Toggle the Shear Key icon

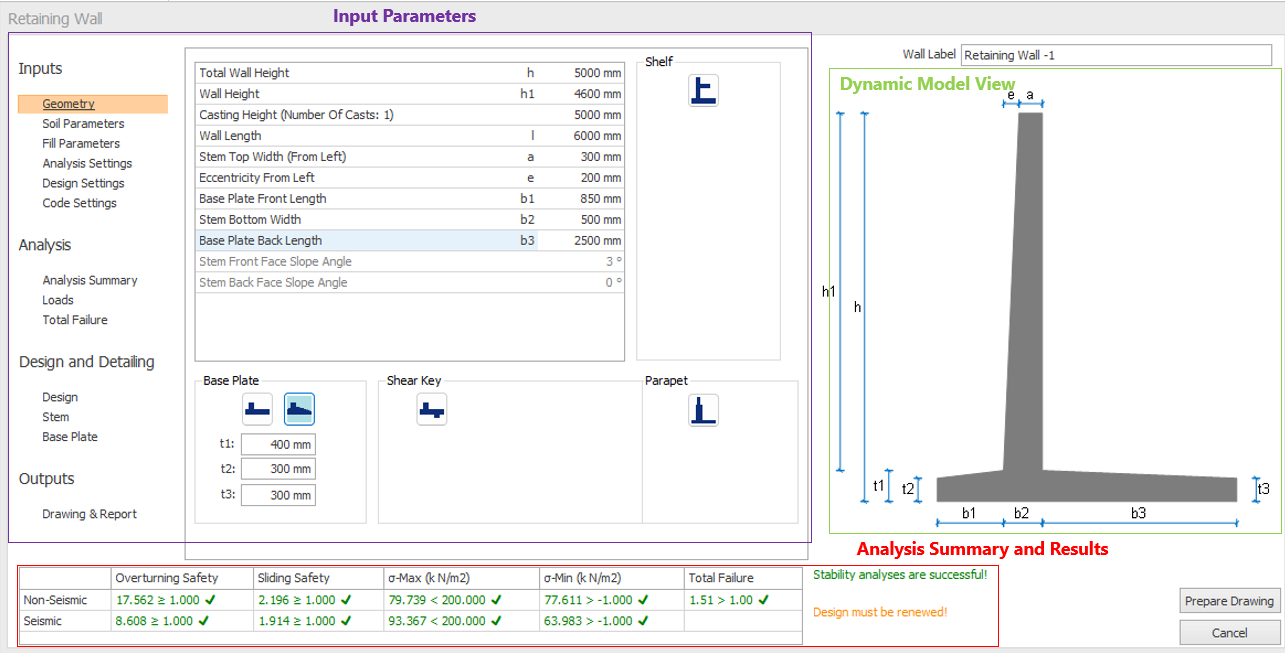[x=431, y=410]
